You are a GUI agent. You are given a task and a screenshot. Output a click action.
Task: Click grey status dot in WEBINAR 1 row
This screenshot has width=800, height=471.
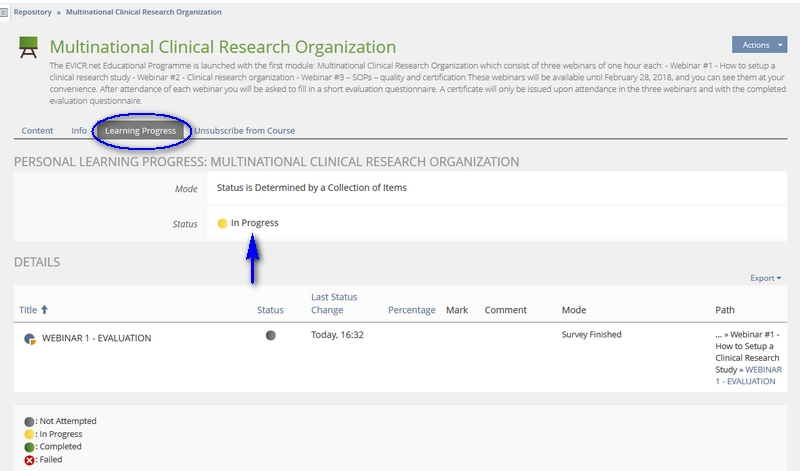[x=271, y=335]
